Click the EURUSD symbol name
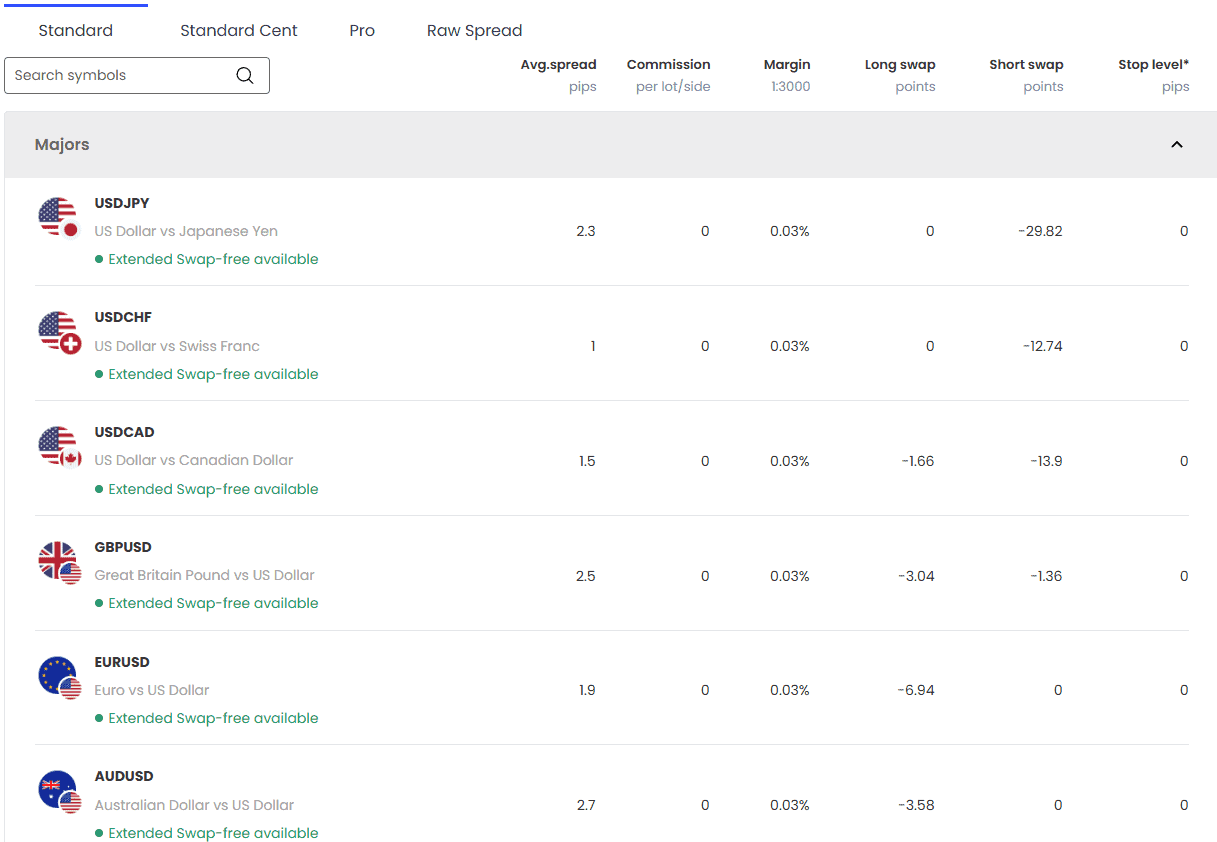1217x842 pixels. [122, 662]
